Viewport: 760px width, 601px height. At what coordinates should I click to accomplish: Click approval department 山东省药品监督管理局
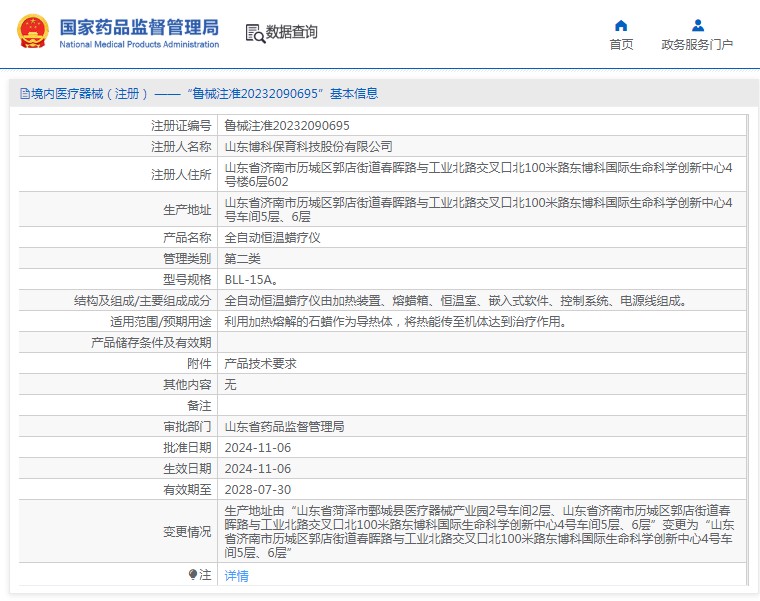click(284, 426)
